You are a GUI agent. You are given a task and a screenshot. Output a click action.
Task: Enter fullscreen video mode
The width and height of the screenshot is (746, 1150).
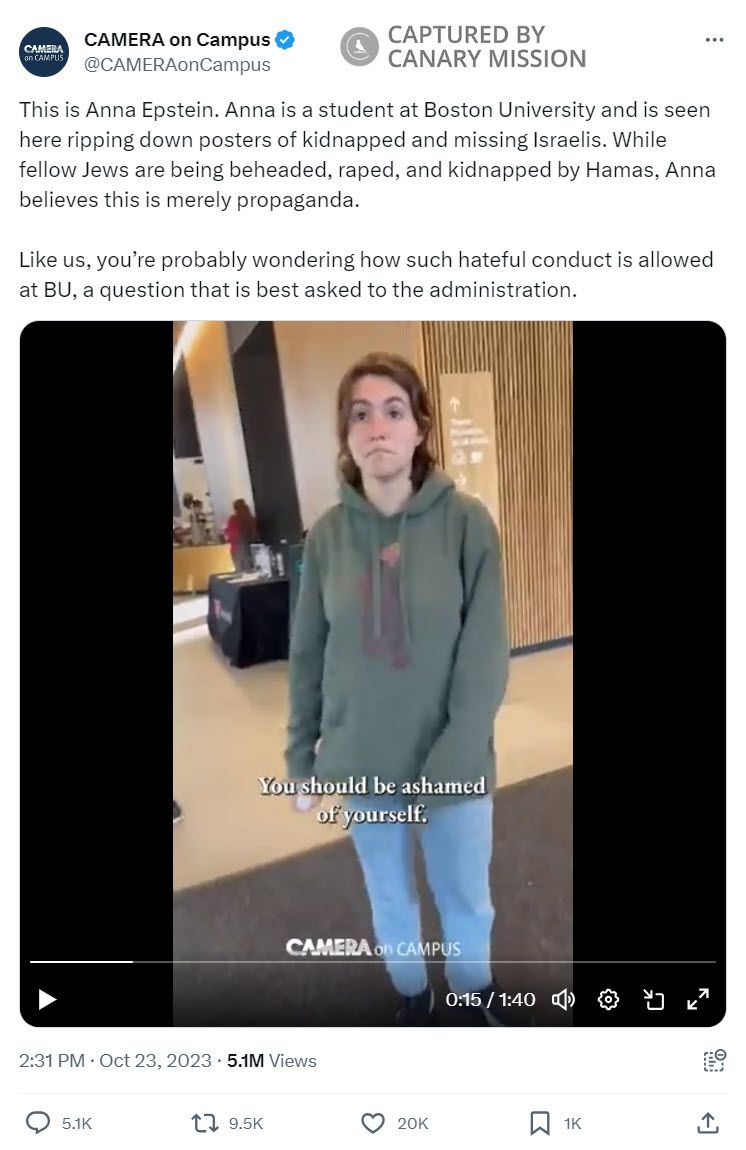point(698,999)
